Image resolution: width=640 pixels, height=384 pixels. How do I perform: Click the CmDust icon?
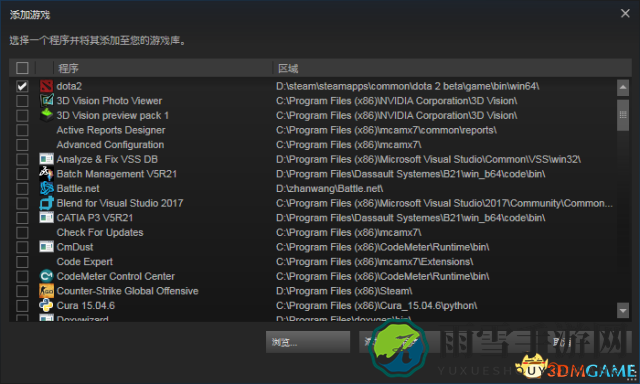click(x=46, y=247)
